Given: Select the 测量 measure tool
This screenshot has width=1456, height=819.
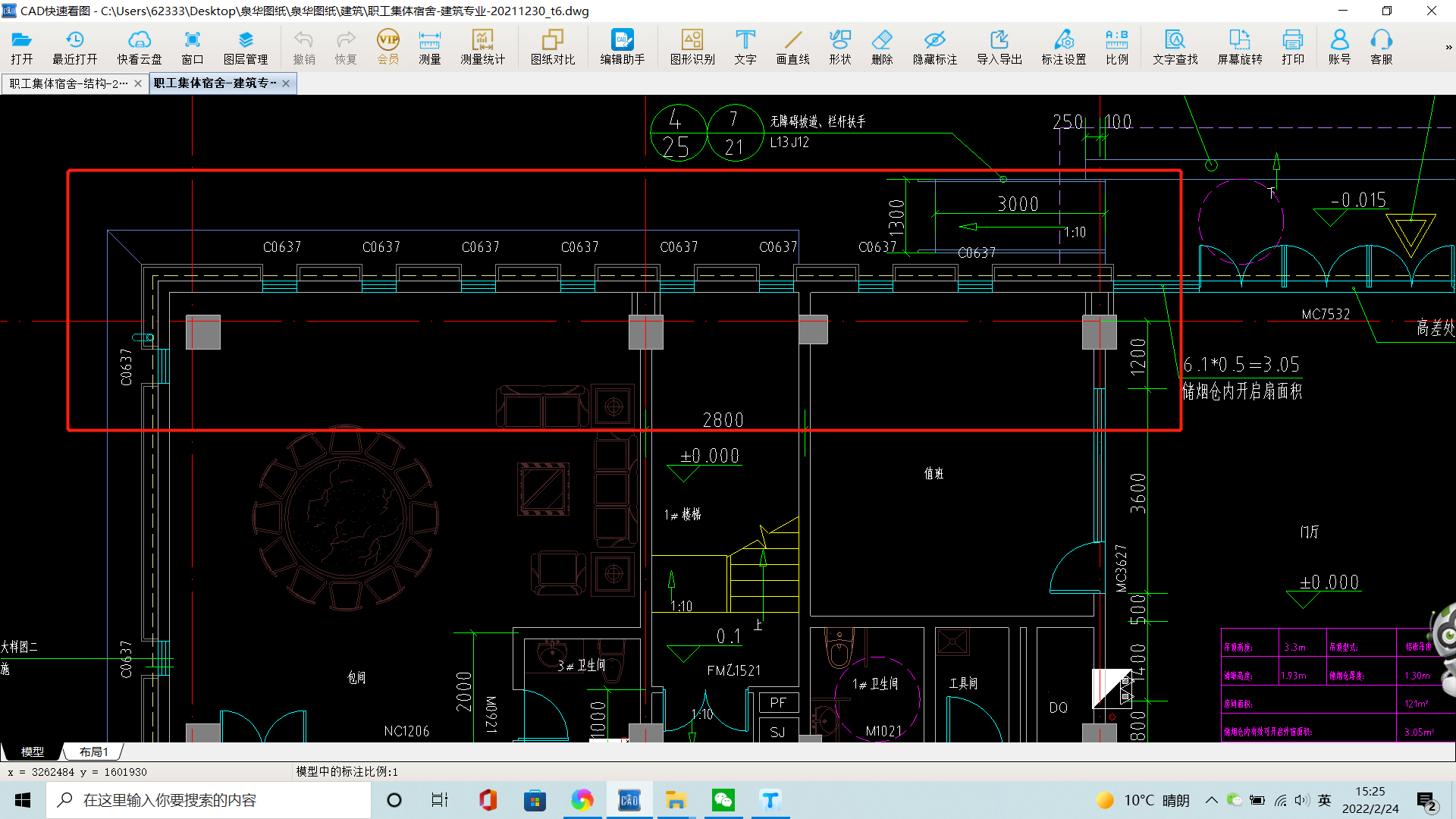Looking at the screenshot, I should pyautogui.click(x=430, y=47).
